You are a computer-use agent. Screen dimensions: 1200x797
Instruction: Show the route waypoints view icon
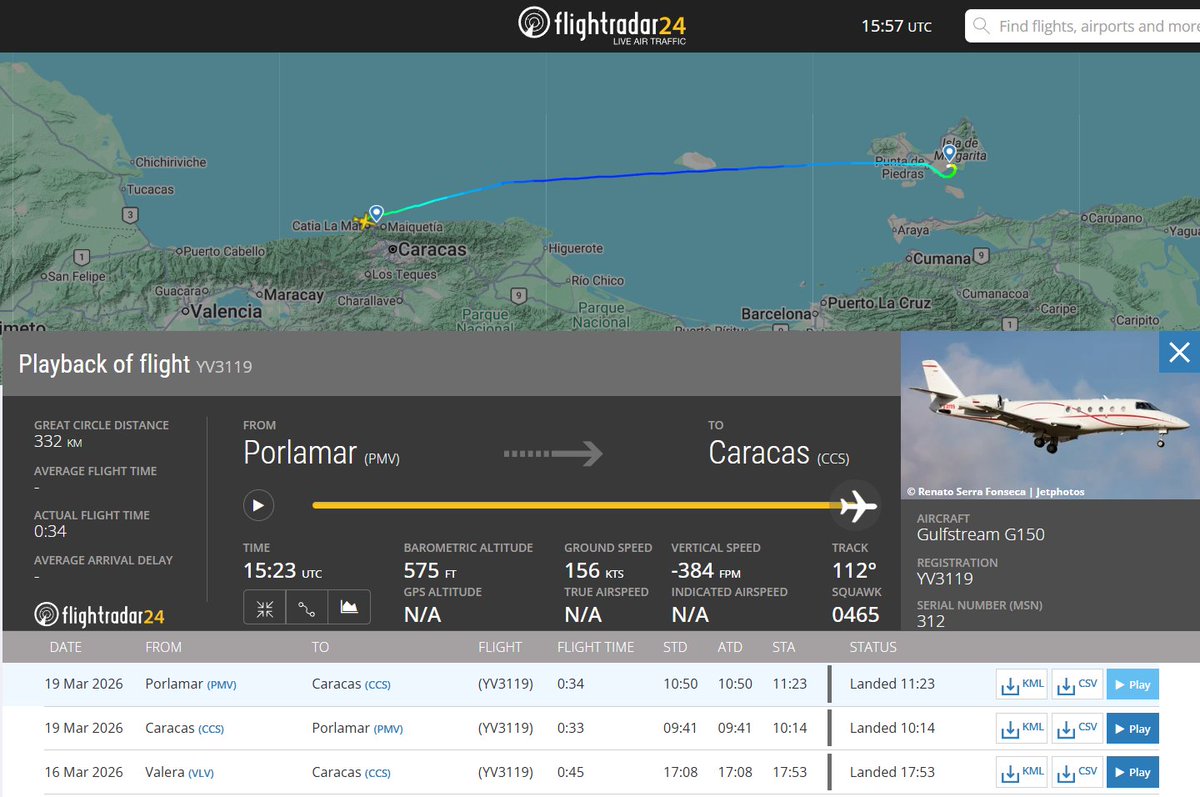coord(307,607)
